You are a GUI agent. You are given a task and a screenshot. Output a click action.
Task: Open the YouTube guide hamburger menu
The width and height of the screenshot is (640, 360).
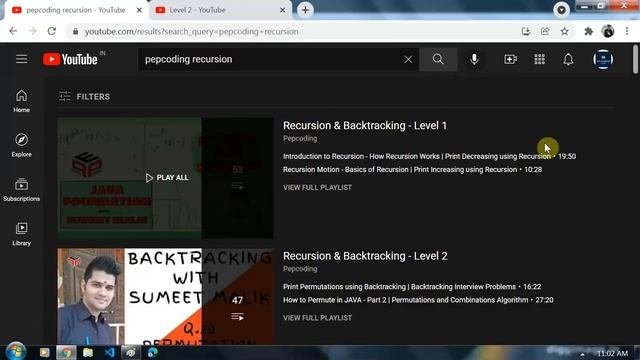[x=22, y=59]
